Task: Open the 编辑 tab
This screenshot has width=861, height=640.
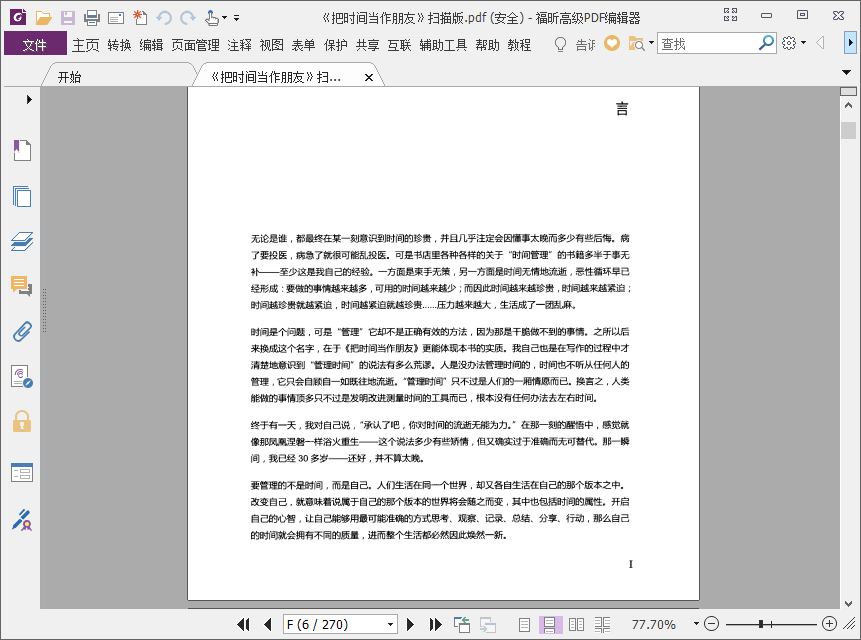Action: click(x=151, y=45)
